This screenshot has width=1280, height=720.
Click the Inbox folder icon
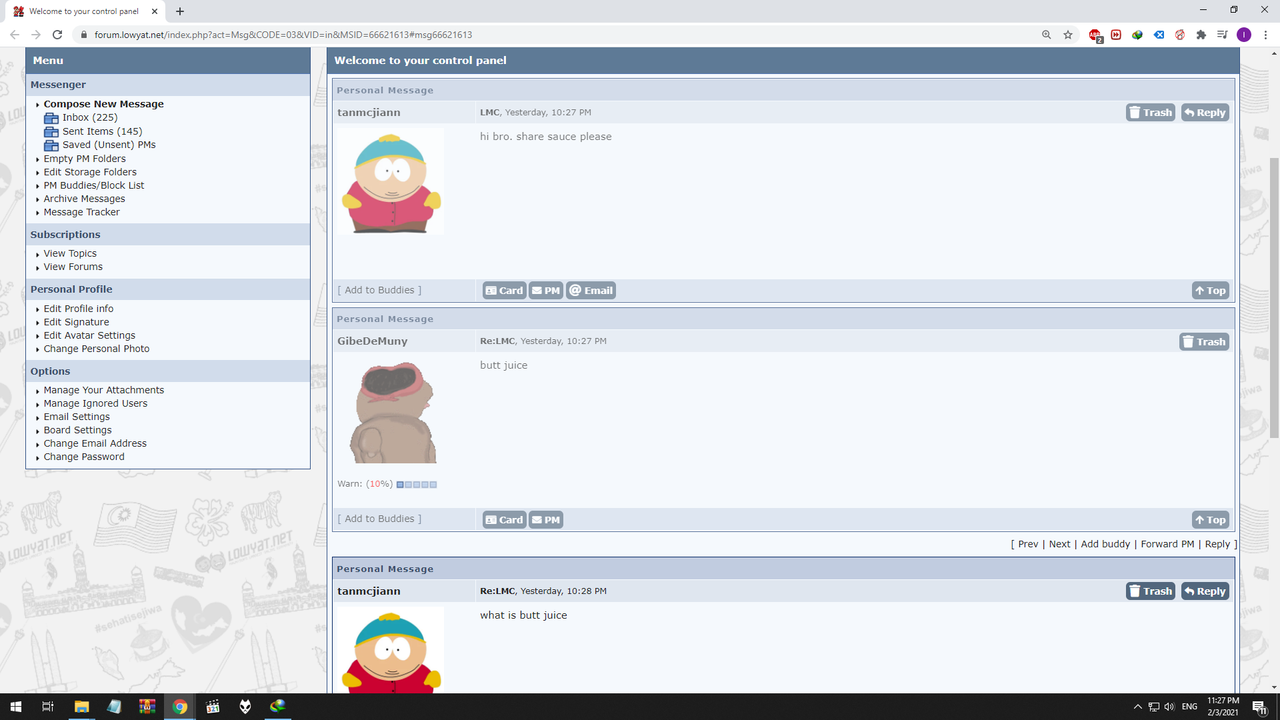click(52, 118)
